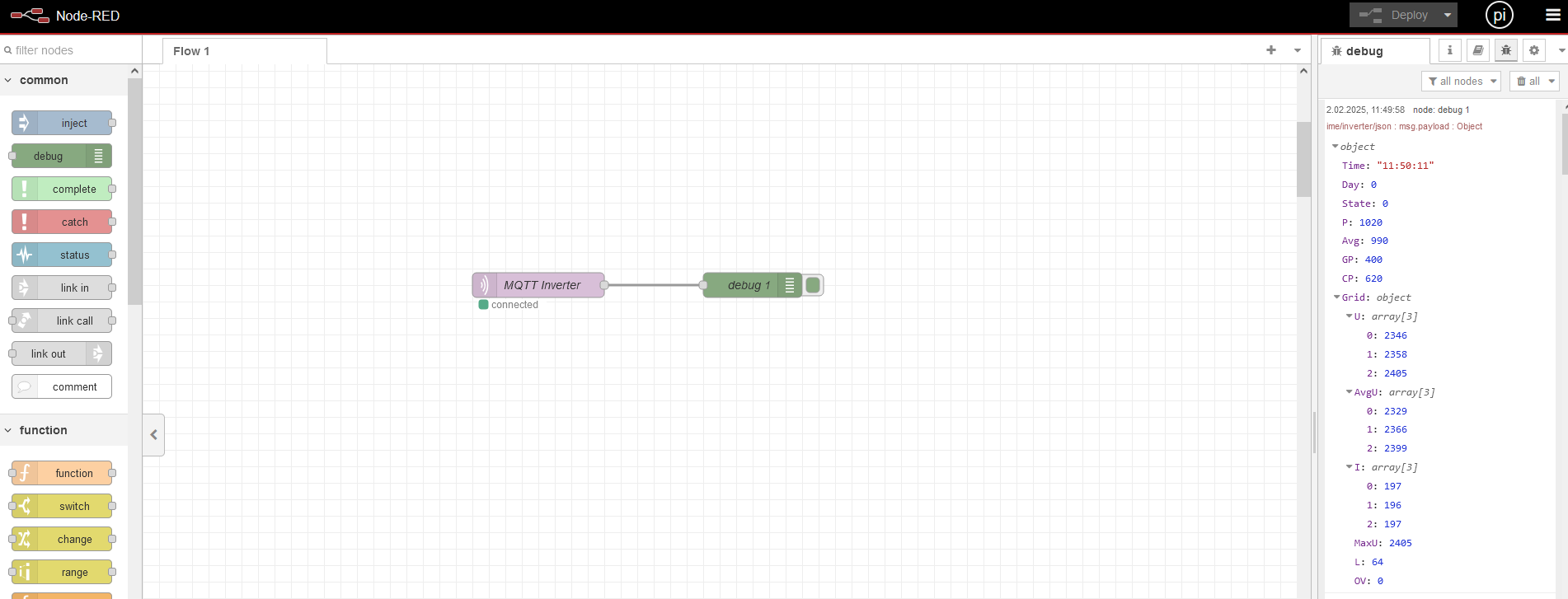Collapse the I array in debug
Image resolution: width=1568 pixels, height=599 pixels.
point(1349,467)
